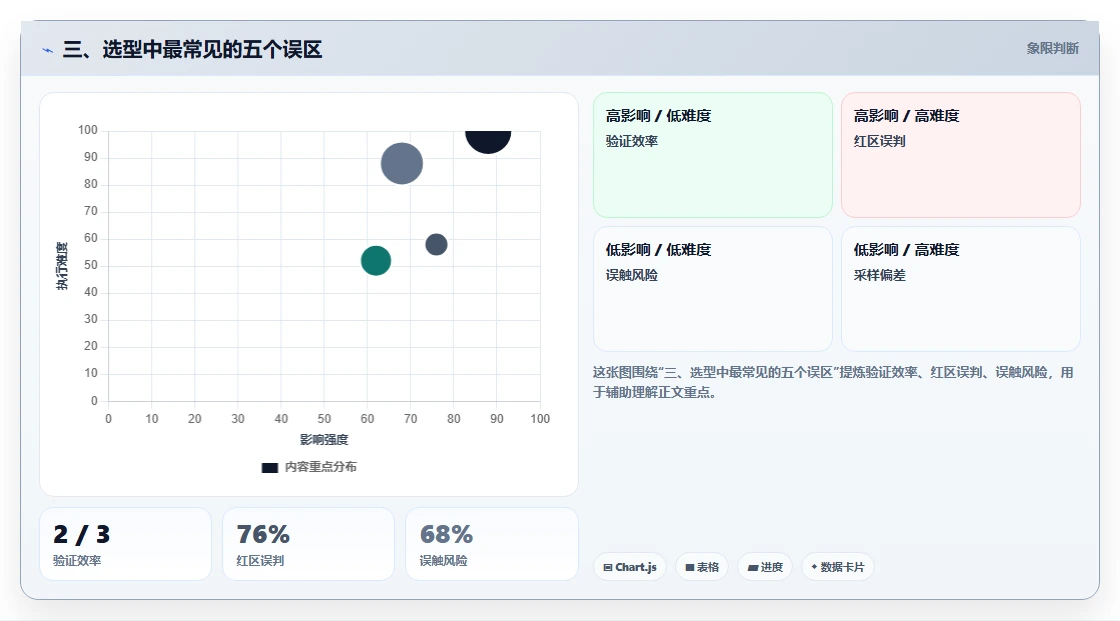This screenshot has height=621, width=1120.
Task: Click the 红区误判 text in pink card
Action: (x=879, y=141)
